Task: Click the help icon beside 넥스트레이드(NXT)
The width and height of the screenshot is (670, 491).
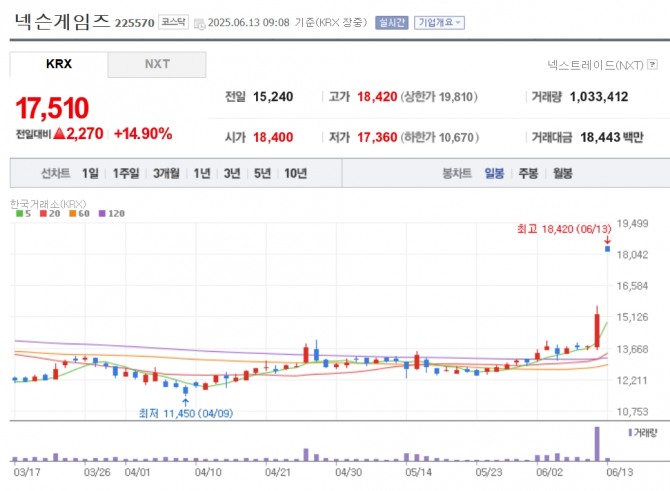Action: tap(654, 65)
